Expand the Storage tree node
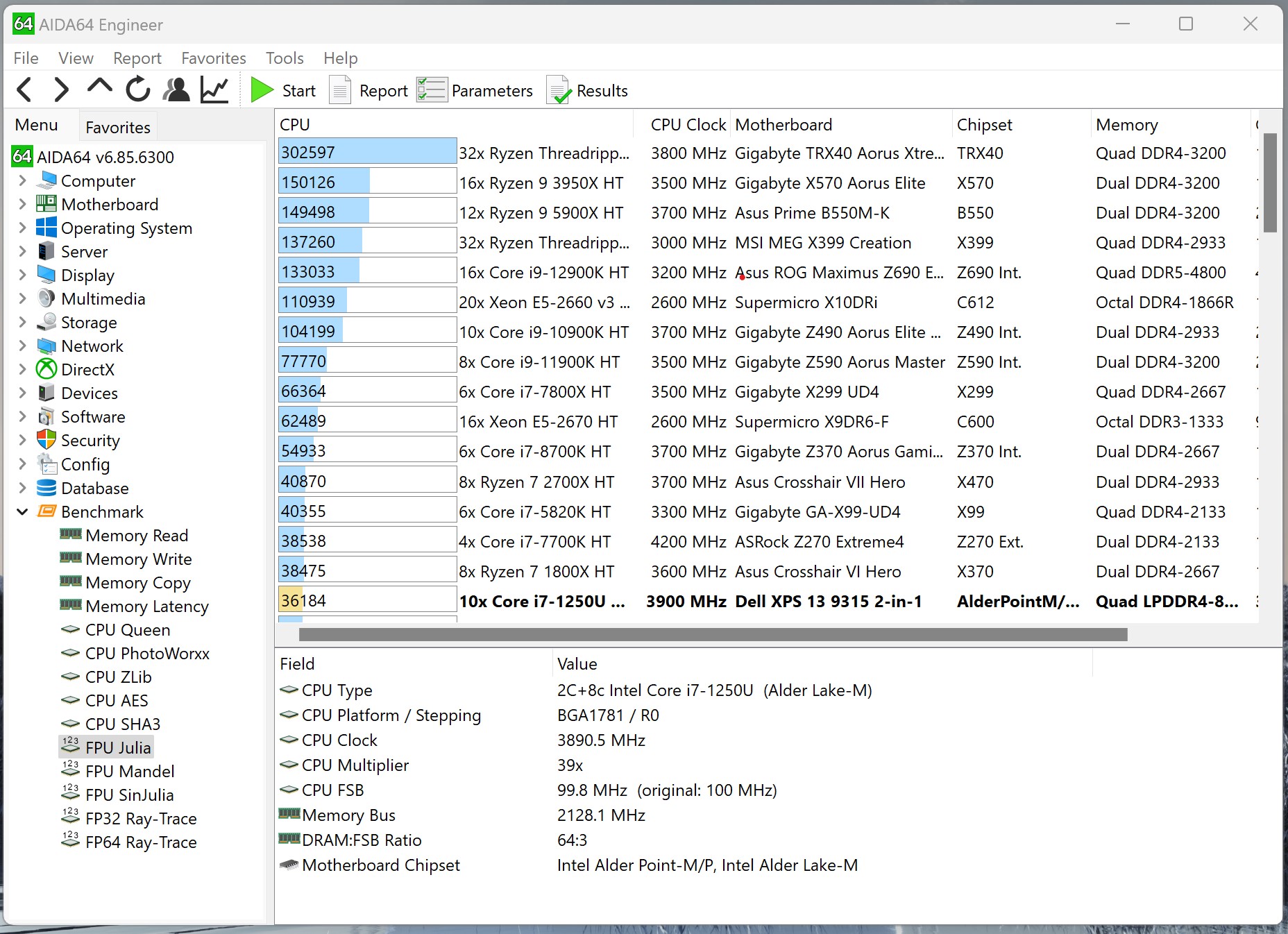 point(22,322)
